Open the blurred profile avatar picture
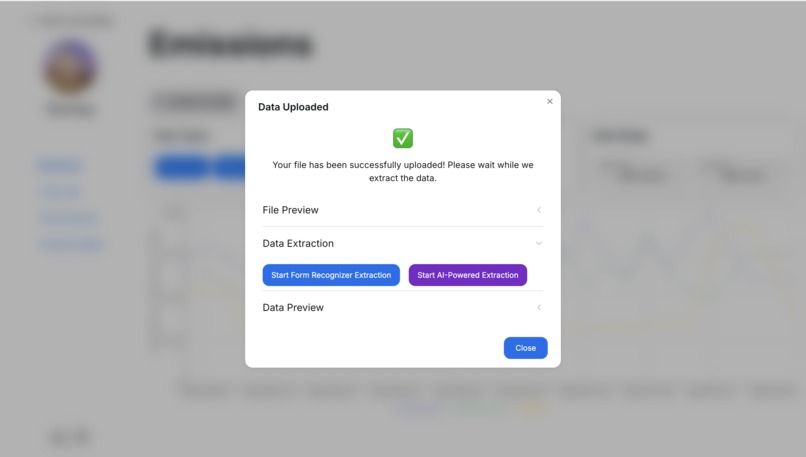 click(x=70, y=67)
